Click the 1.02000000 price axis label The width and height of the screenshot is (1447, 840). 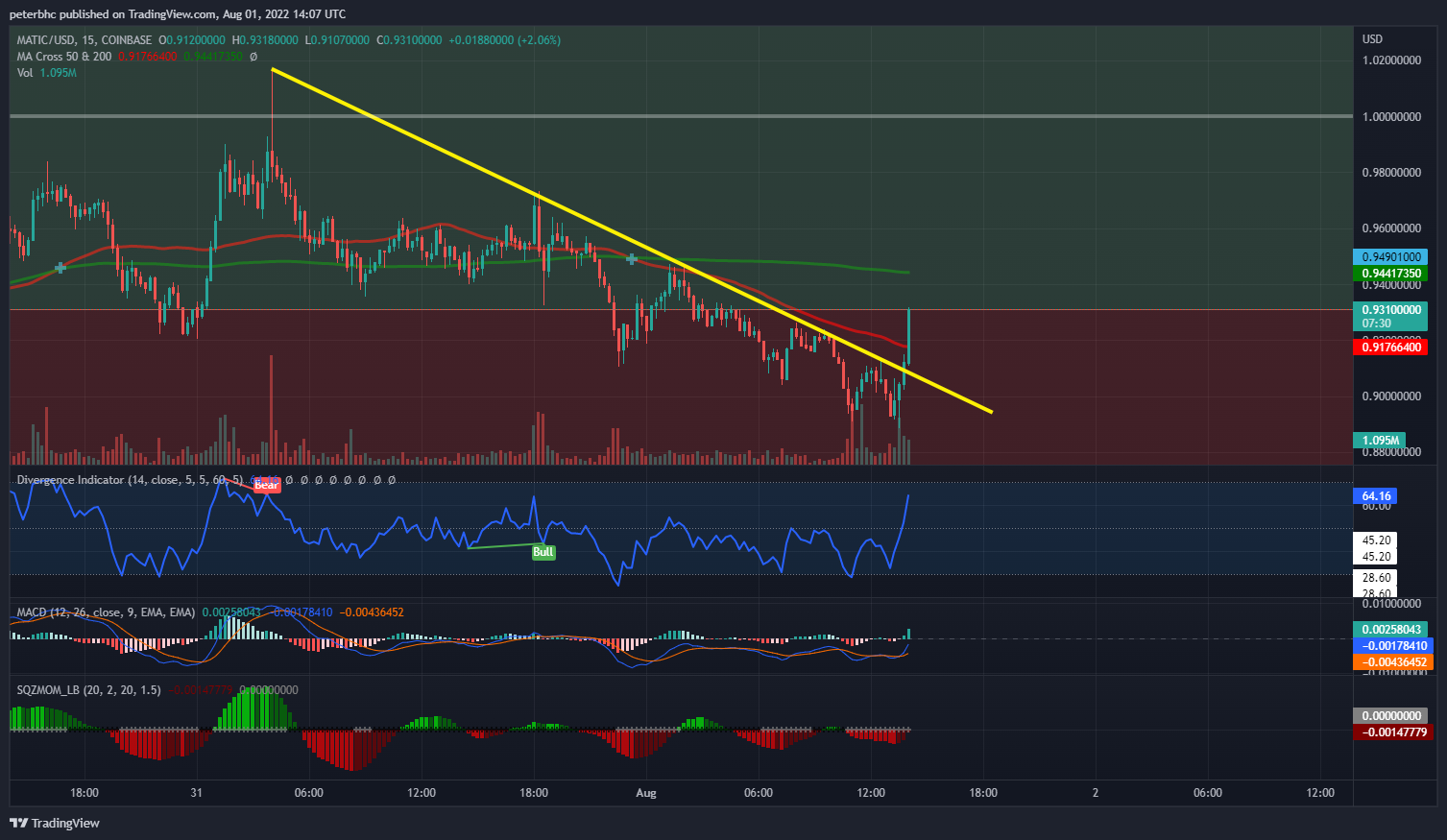1391,60
